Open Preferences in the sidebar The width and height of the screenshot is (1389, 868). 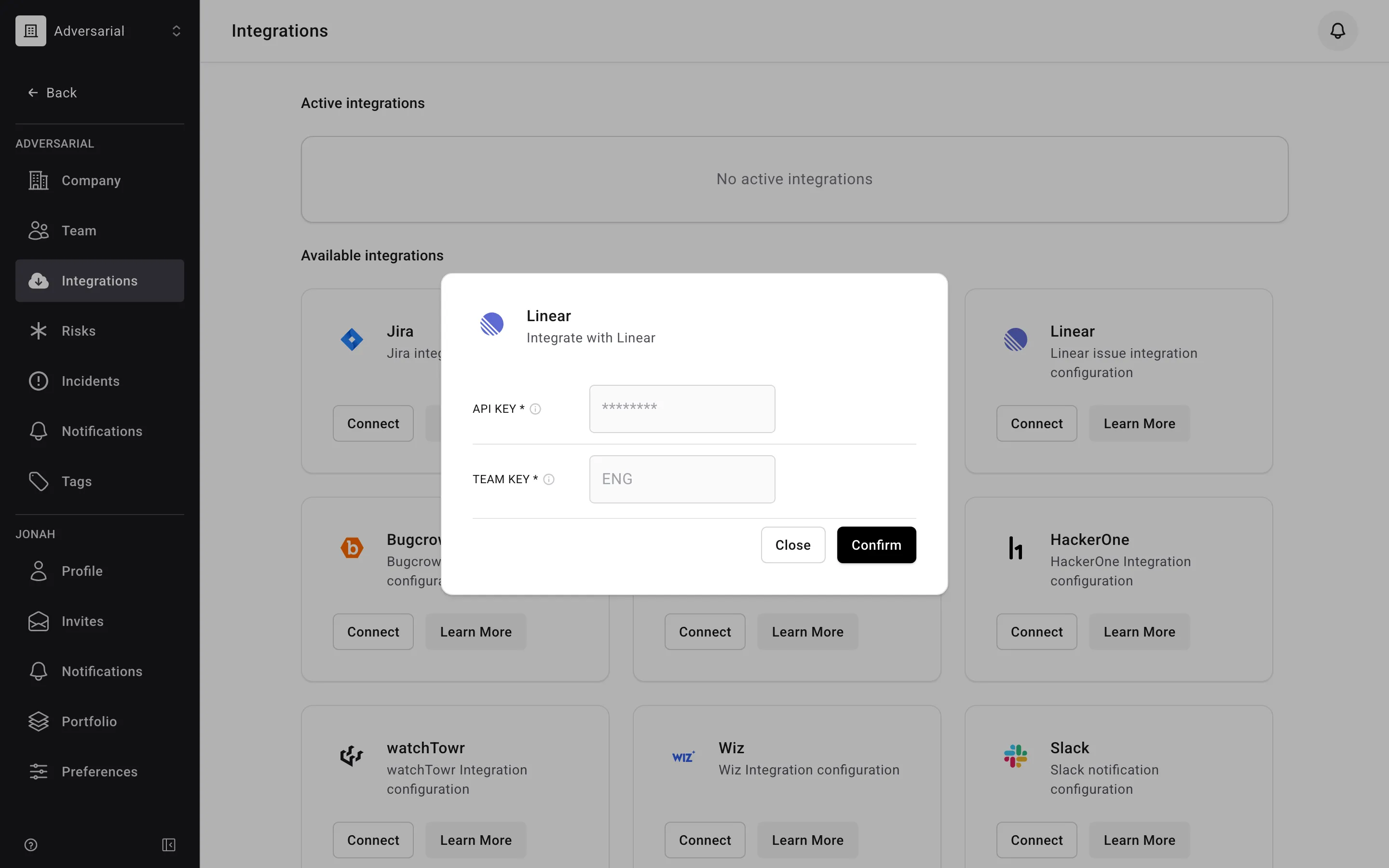coord(100,772)
